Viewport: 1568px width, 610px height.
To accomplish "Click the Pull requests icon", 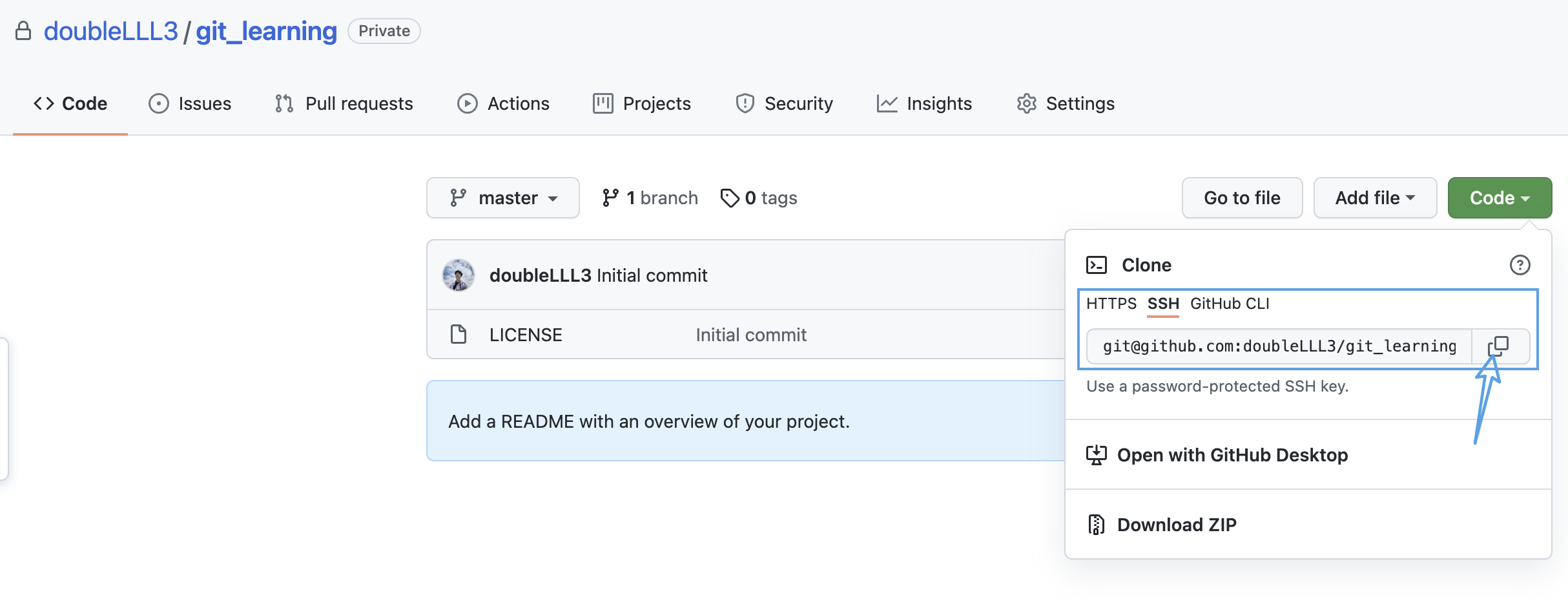I will tap(284, 103).
